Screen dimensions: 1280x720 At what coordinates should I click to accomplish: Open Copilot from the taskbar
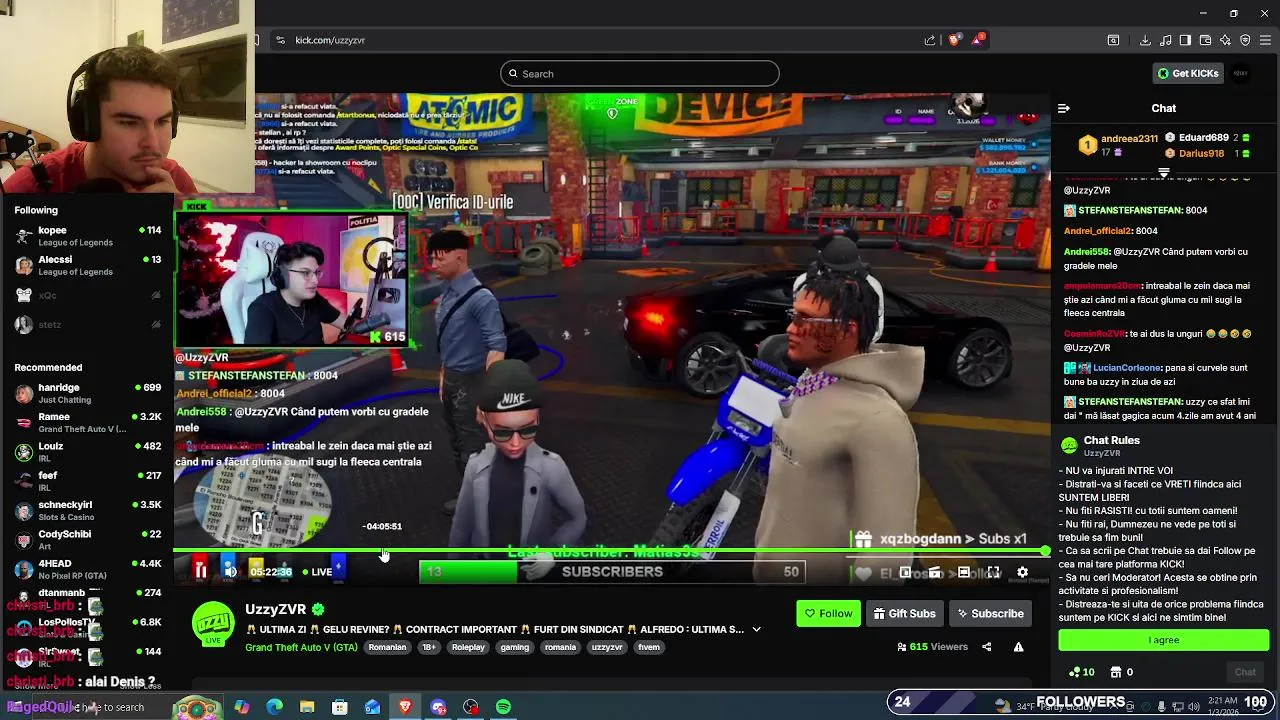pos(242,707)
